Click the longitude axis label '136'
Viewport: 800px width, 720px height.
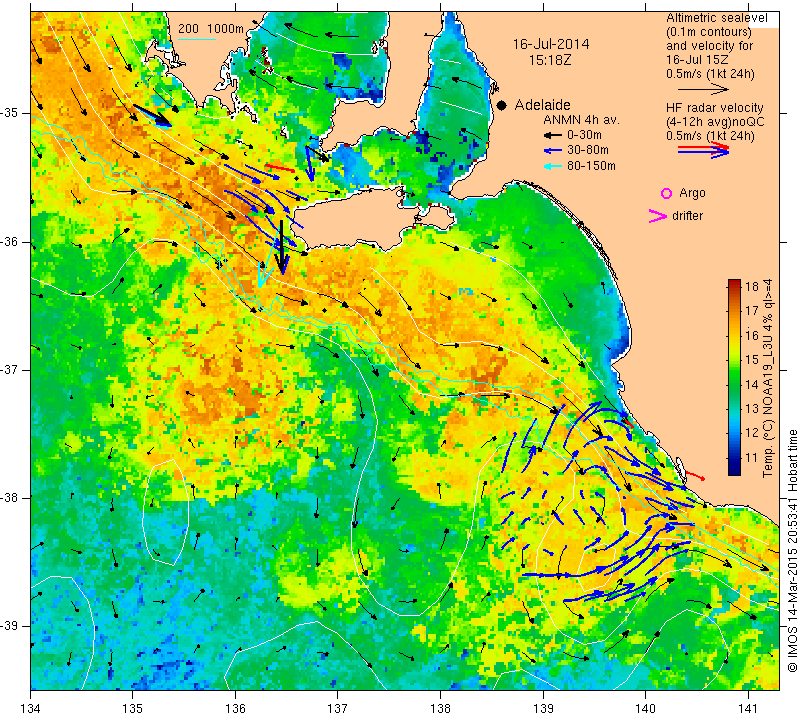235,709
